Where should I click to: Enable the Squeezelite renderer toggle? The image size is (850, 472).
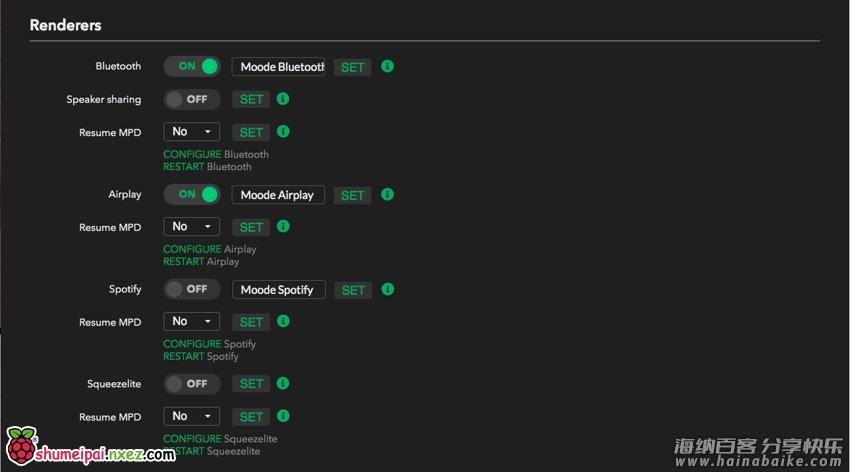[192, 384]
